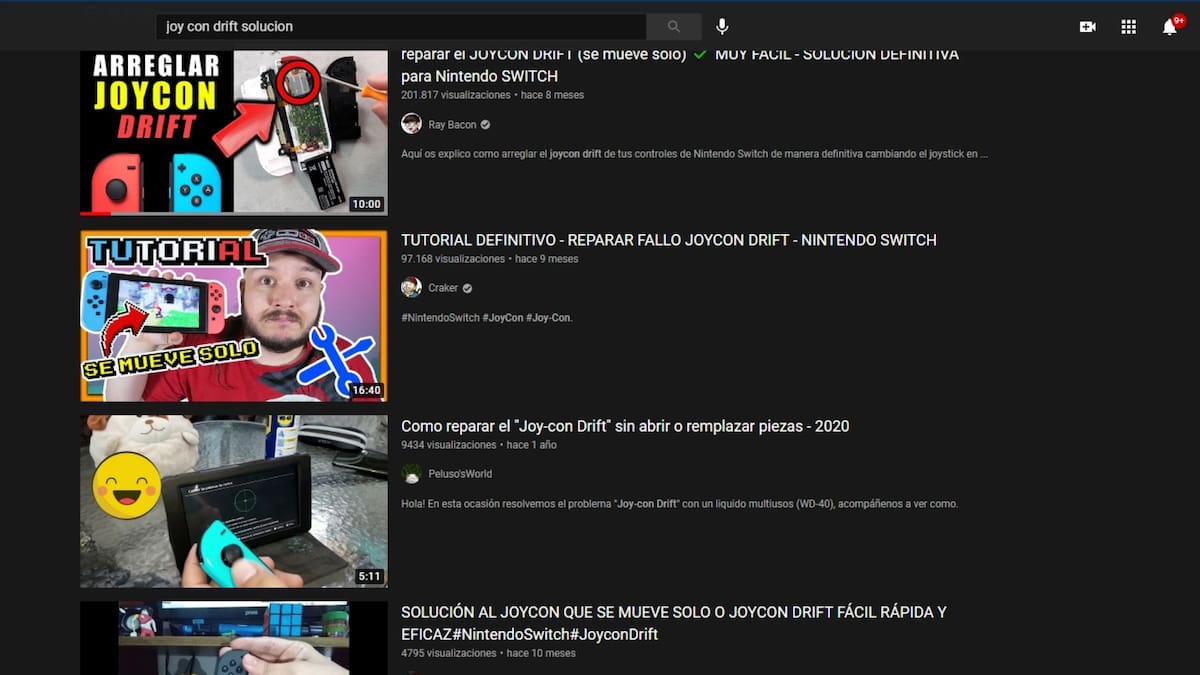Open 'SOLUCIÓN AL JOYCON QUE SE MUEVE SOLO' title
The width and height of the screenshot is (1200, 675).
pos(674,623)
